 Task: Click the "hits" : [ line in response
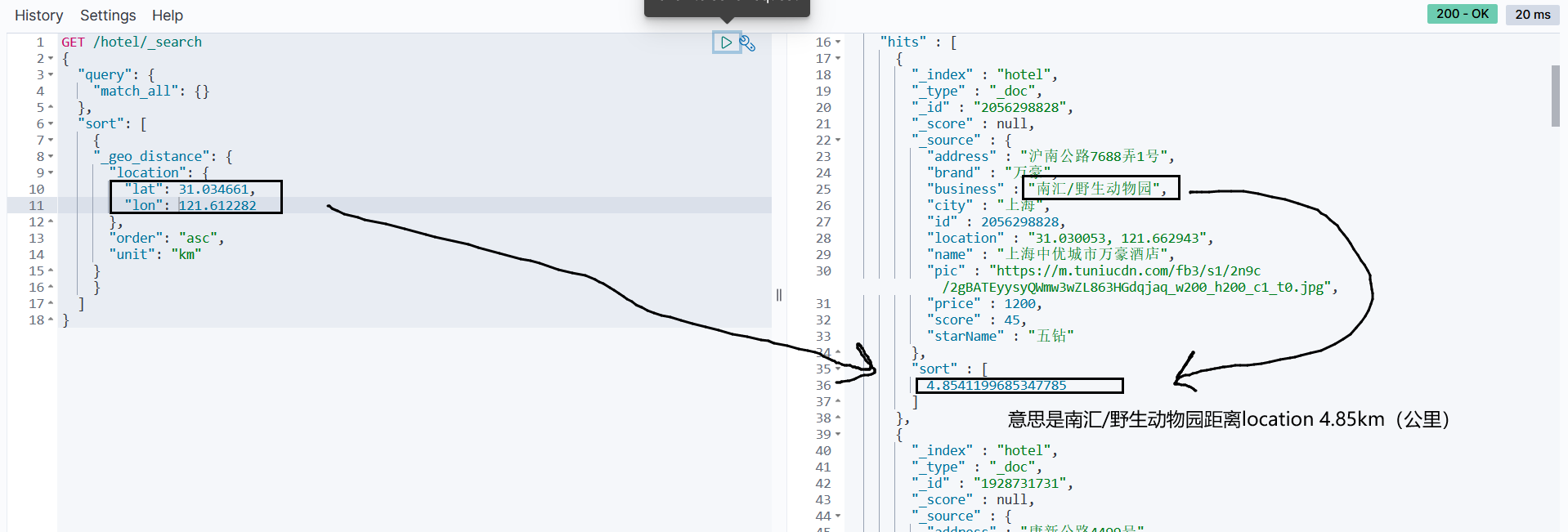point(918,42)
